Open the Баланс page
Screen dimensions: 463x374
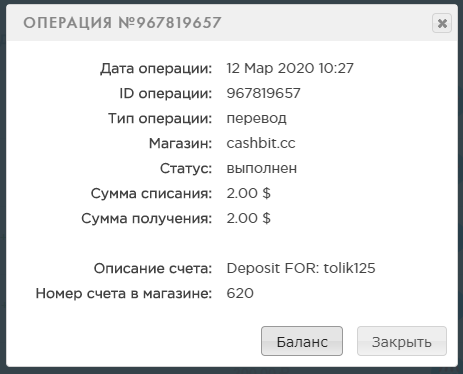pyautogui.click(x=302, y=341)
